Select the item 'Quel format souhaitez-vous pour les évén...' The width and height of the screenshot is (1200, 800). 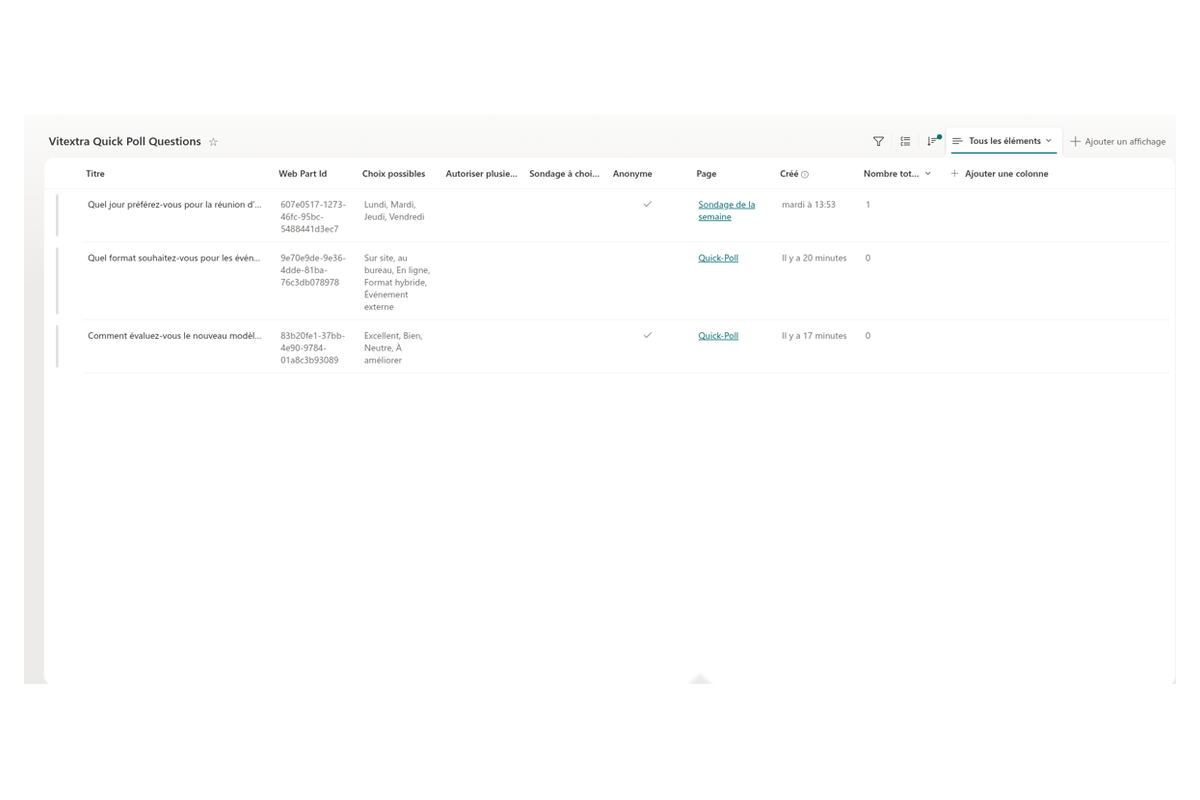coord(173,258)
